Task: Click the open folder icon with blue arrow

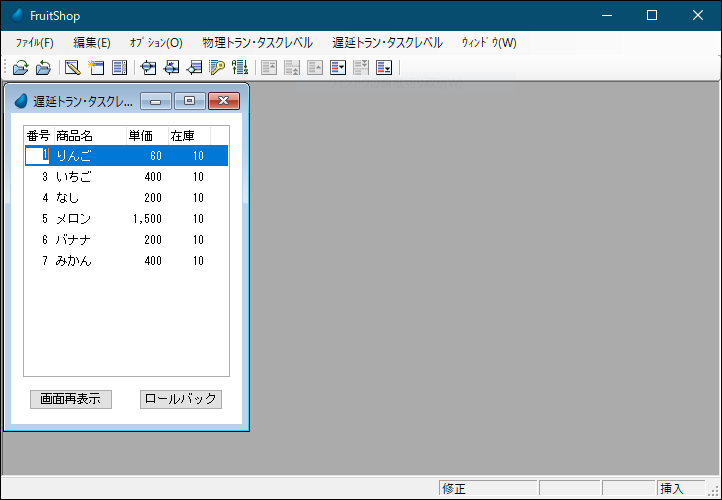Action: [x=43, y=68]
